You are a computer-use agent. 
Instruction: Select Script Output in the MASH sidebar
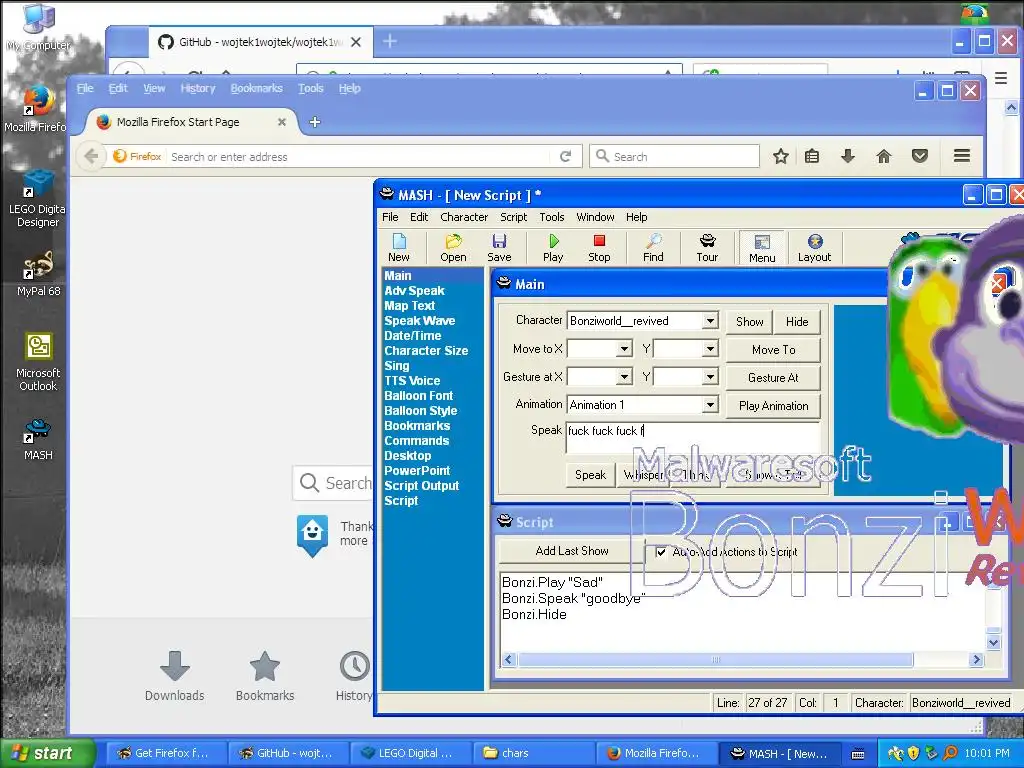[x=421, y=486]
